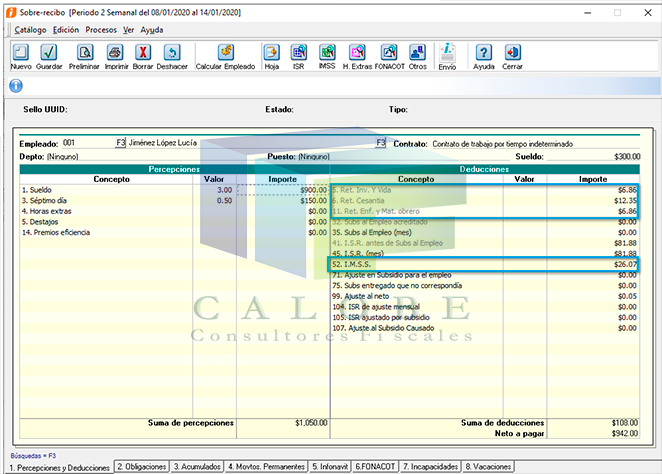Viewport: 662px width, 474px height.
Task: Select Séptimo día valor 0.50
Action: point(214,200)
